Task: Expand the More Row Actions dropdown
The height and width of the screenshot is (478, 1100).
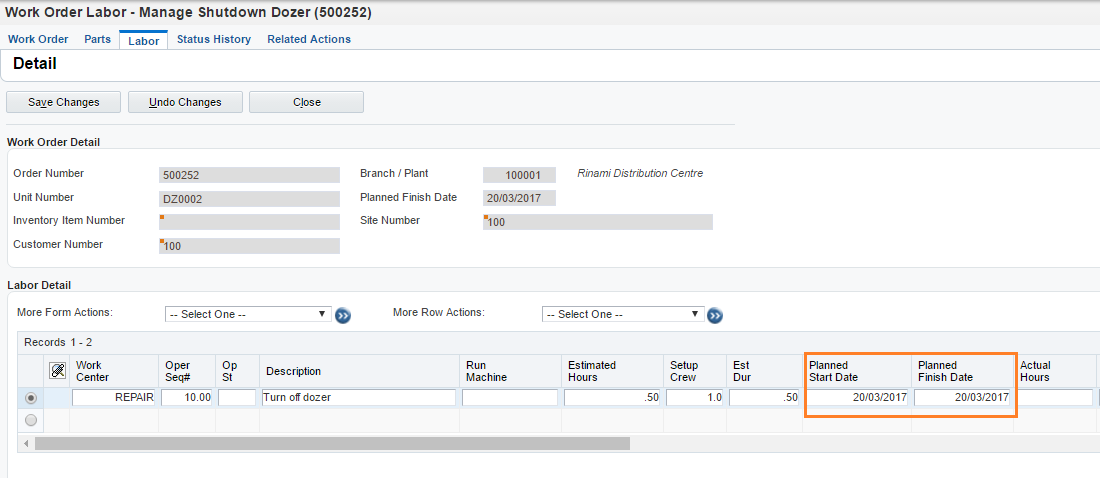Action: tap(622, 314)
